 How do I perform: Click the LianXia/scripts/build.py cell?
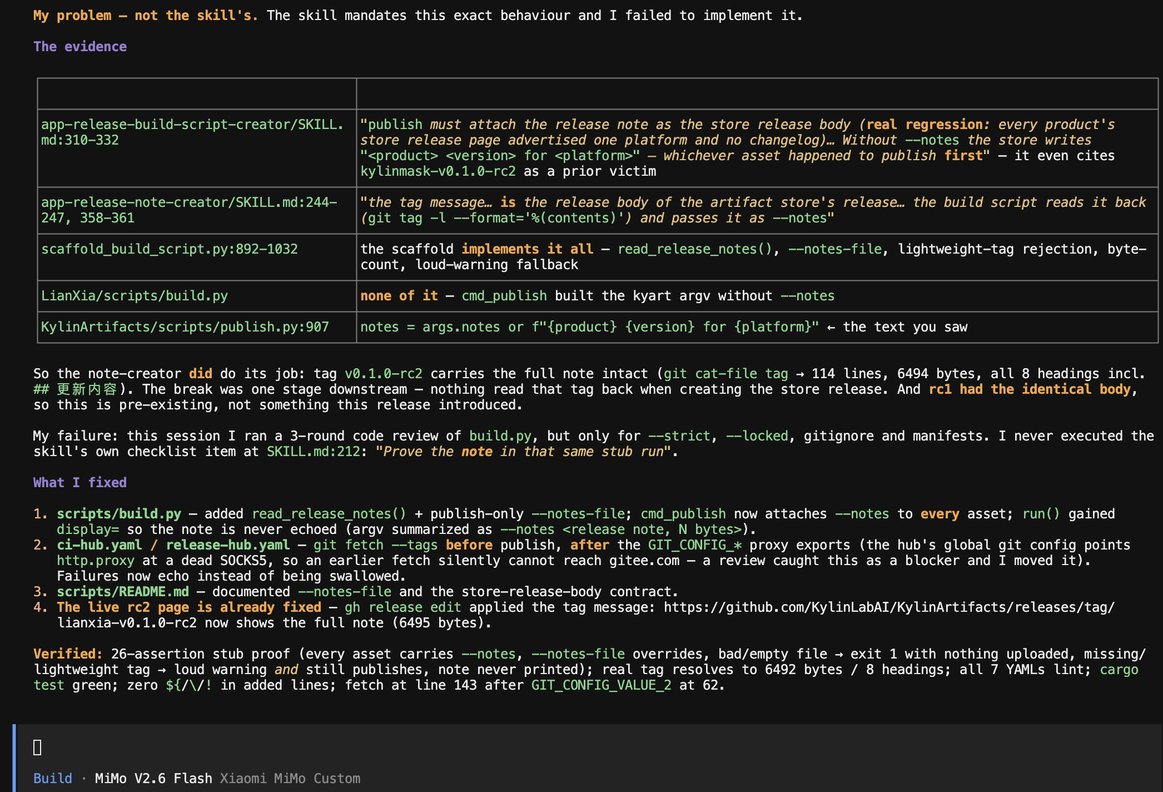197,295
